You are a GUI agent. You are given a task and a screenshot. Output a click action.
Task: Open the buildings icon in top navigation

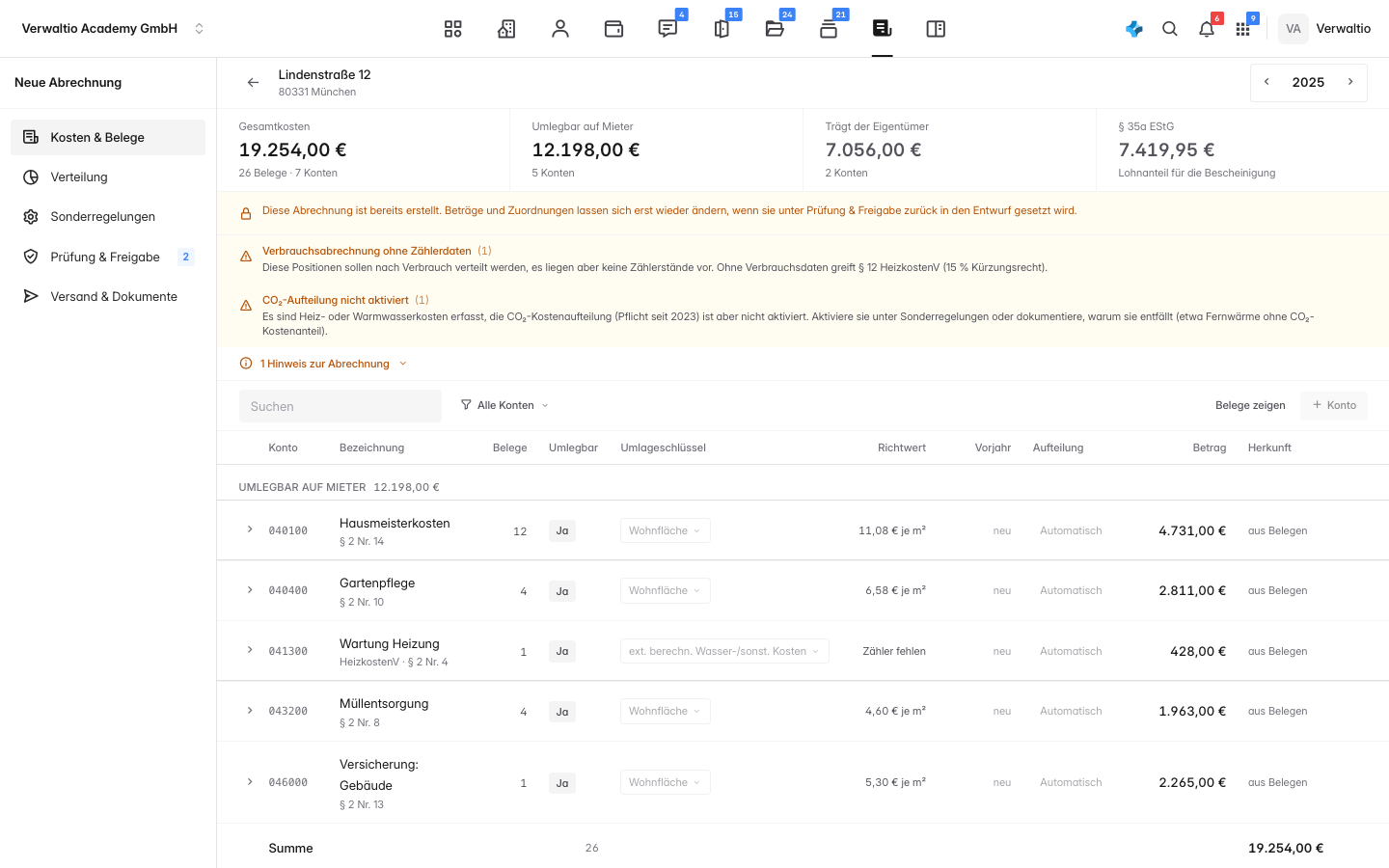(x=506, y=29)
